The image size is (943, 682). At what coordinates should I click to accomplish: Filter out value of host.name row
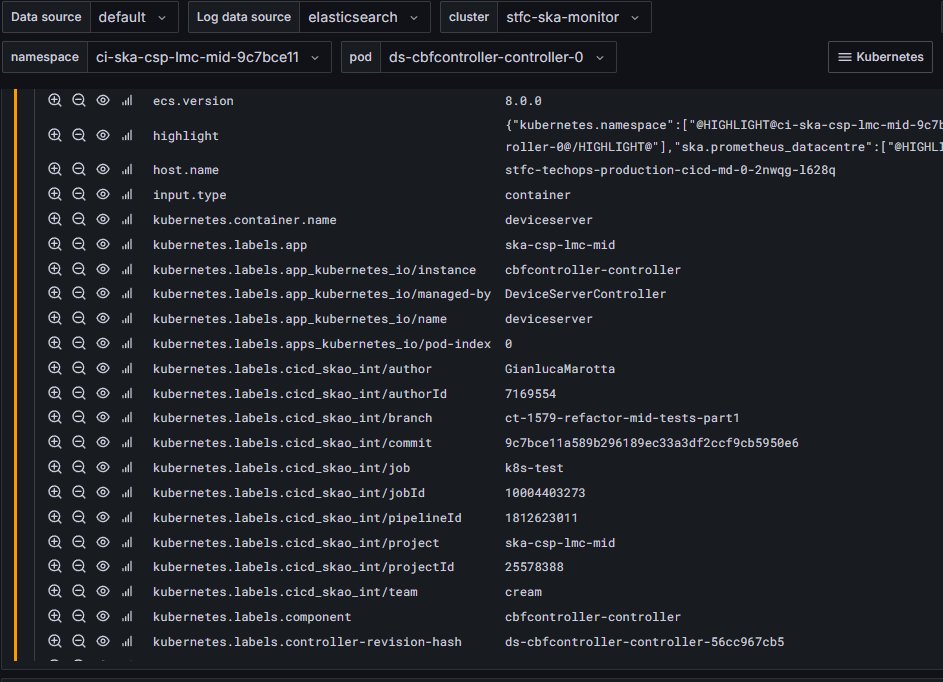pos(79,170)
